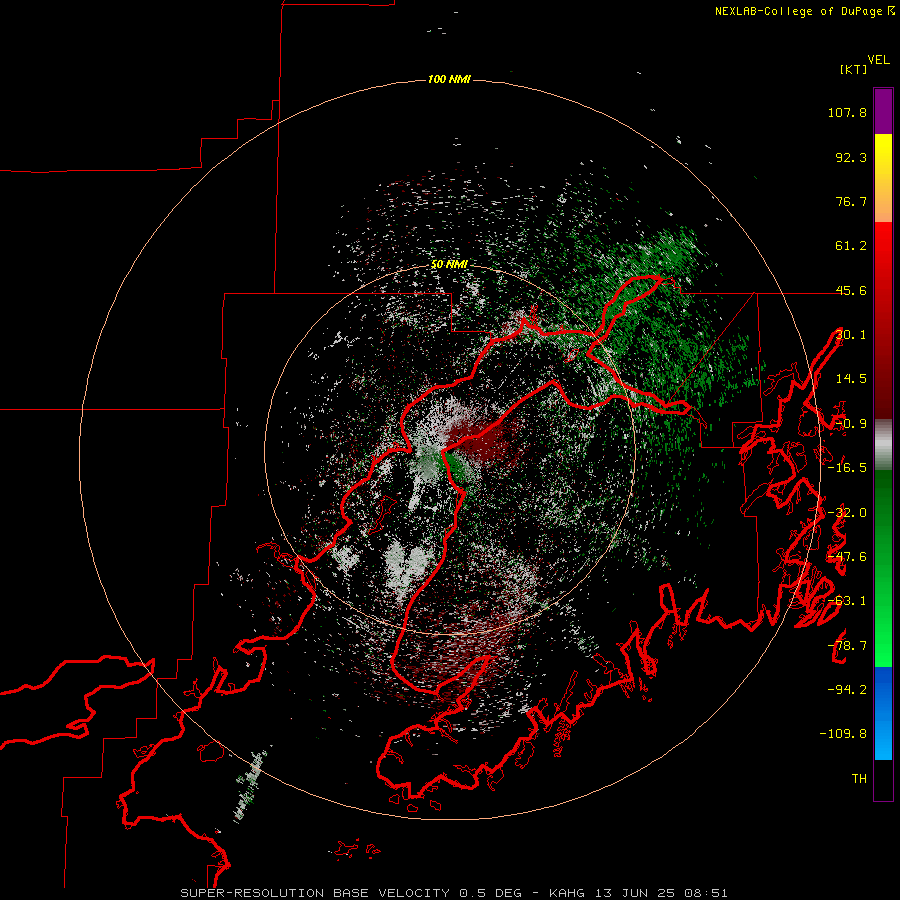Select the -94.2 legend value
This screenshot has height=900, width=900.
tap(847, 689)
